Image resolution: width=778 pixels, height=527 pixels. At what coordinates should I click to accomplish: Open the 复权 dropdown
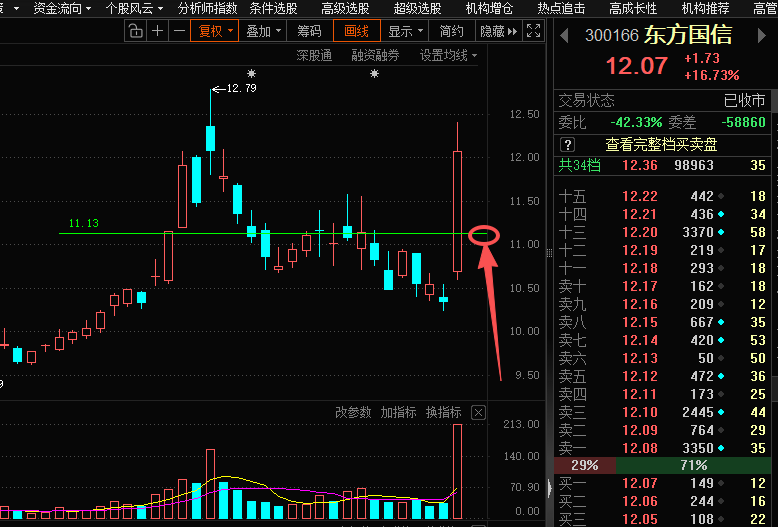tap(214, 31)
